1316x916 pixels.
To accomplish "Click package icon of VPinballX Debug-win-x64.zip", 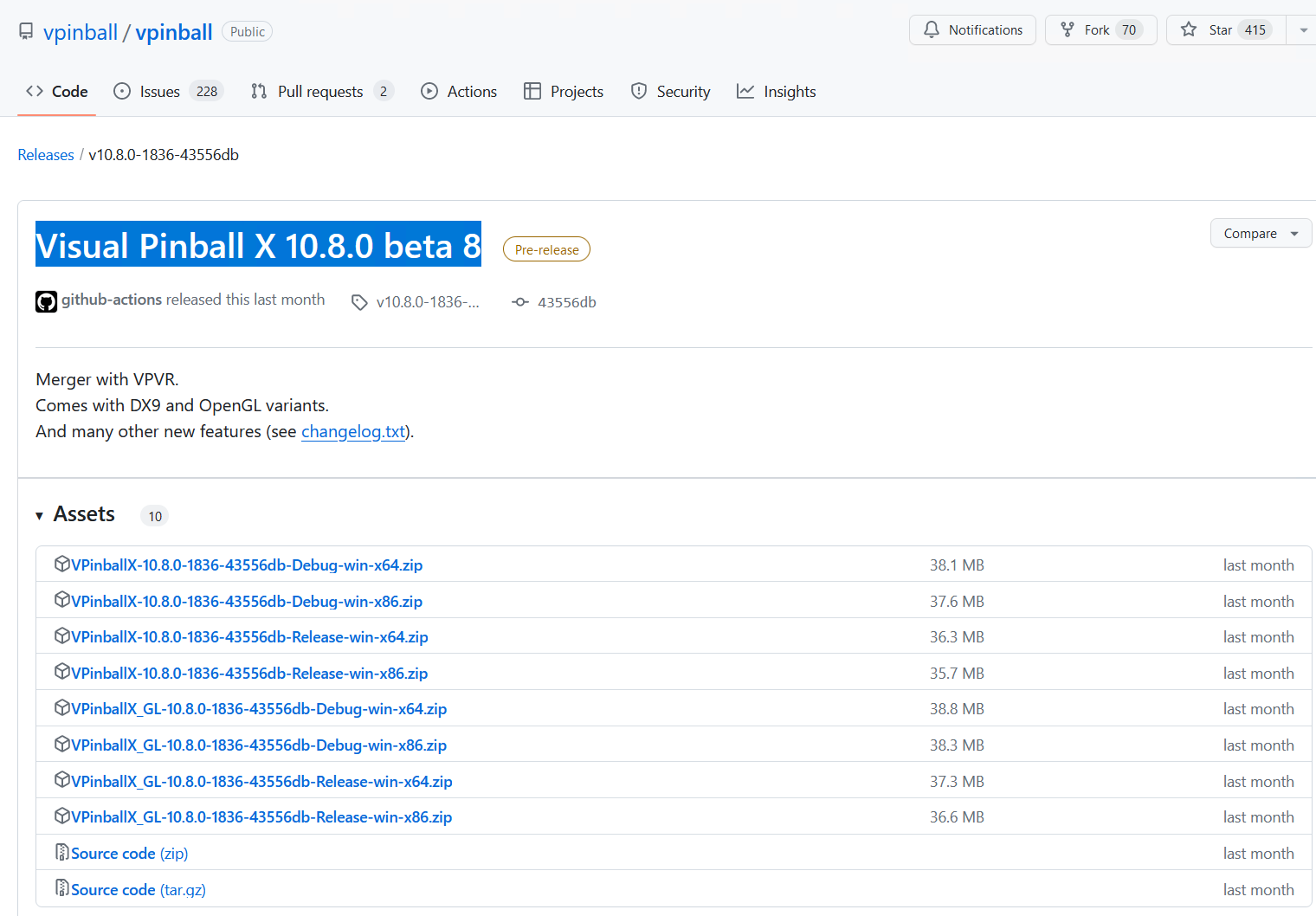I will tap(61, 564).
